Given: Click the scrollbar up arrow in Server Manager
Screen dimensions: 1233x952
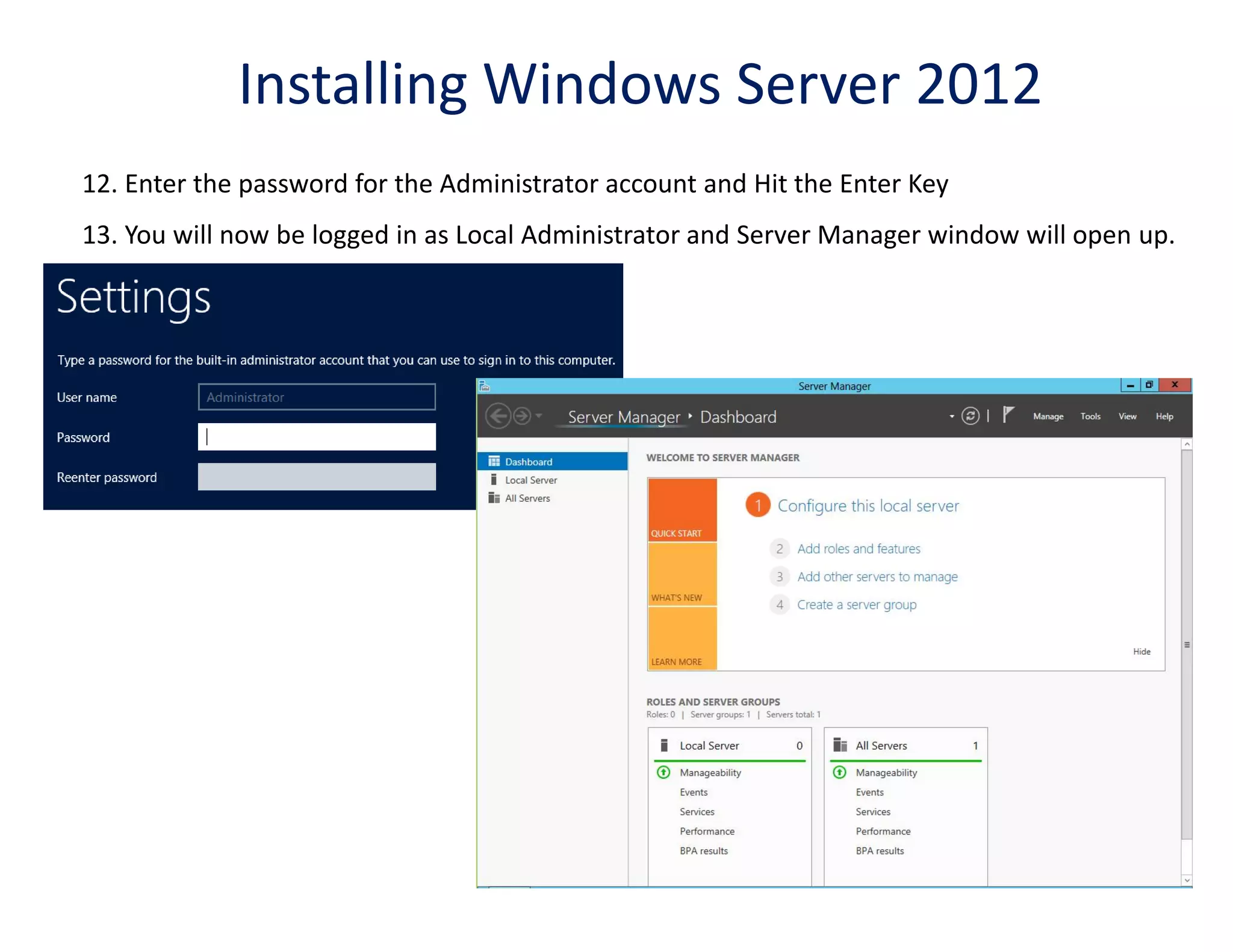Looking at the screenshot, I should 1187,444.
